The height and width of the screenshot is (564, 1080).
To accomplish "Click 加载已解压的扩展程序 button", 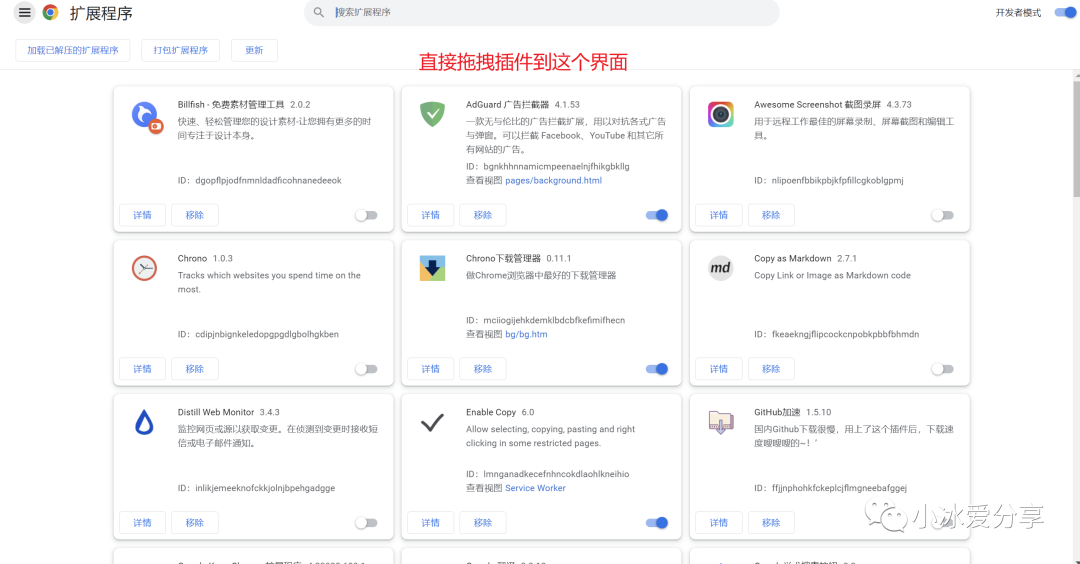I will [x=72, y=50].
